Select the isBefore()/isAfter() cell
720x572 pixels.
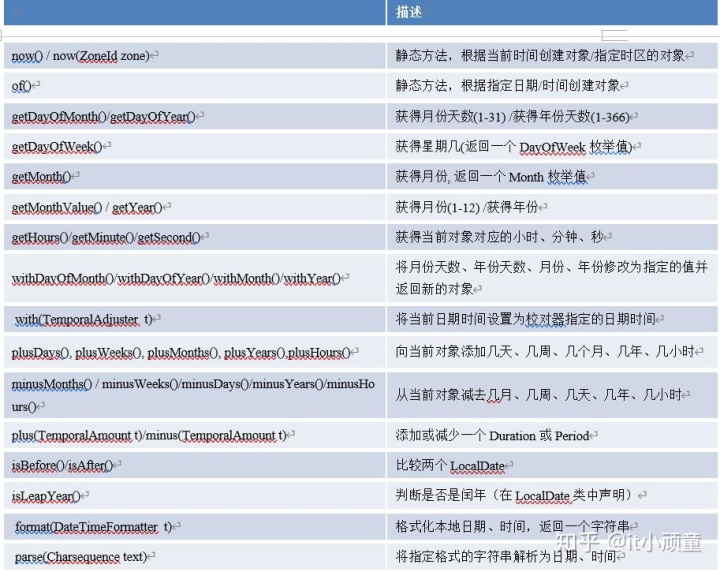[195, 465]
